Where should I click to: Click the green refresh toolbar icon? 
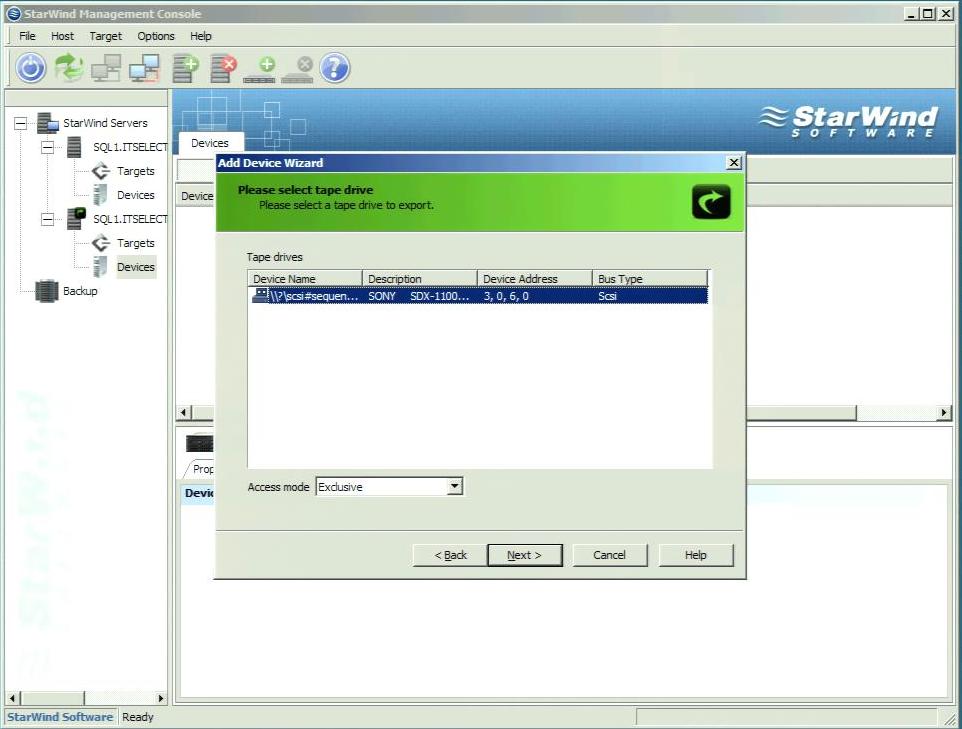coord(69,68)
